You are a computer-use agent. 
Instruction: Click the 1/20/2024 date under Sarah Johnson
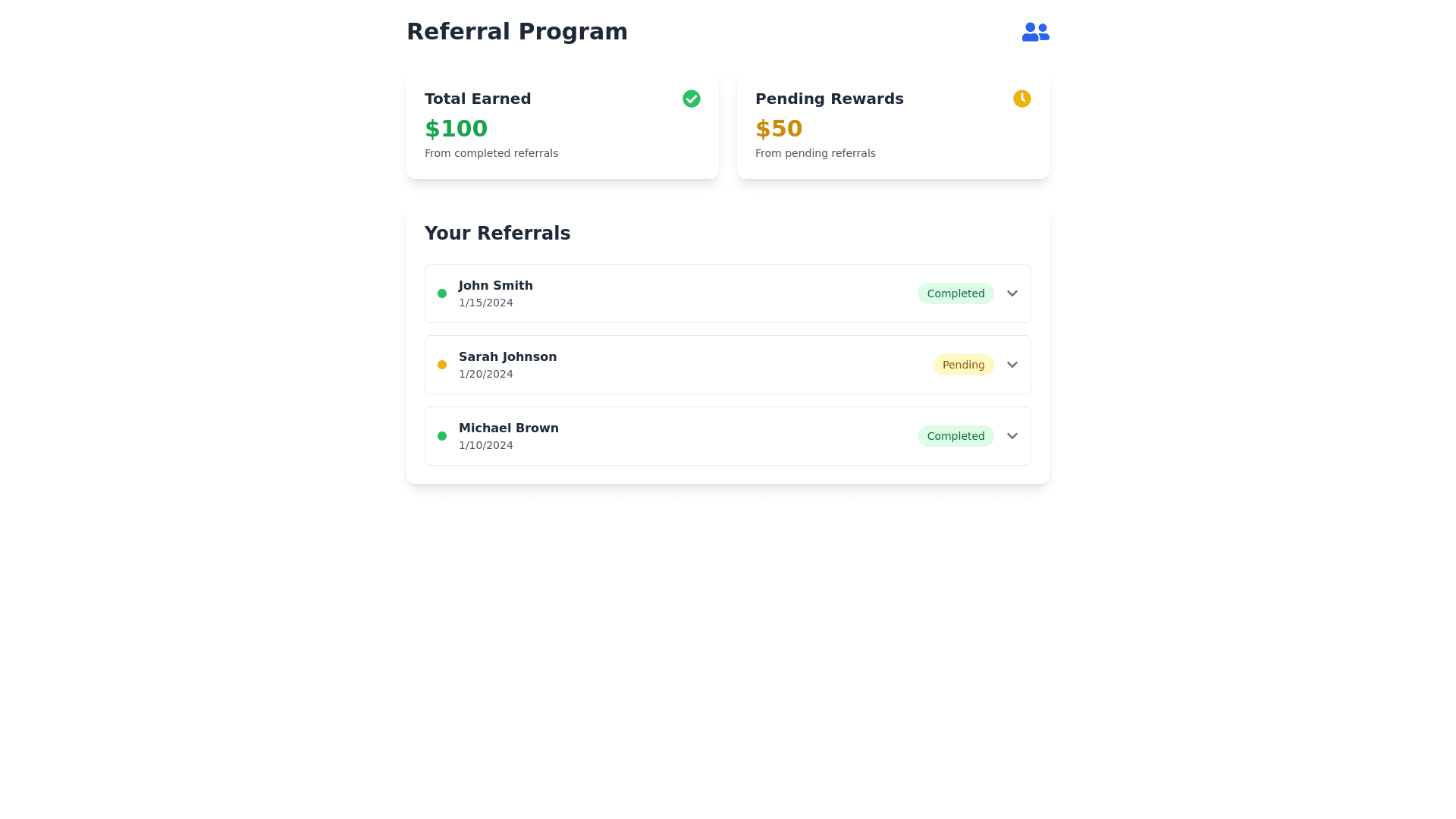485,374
